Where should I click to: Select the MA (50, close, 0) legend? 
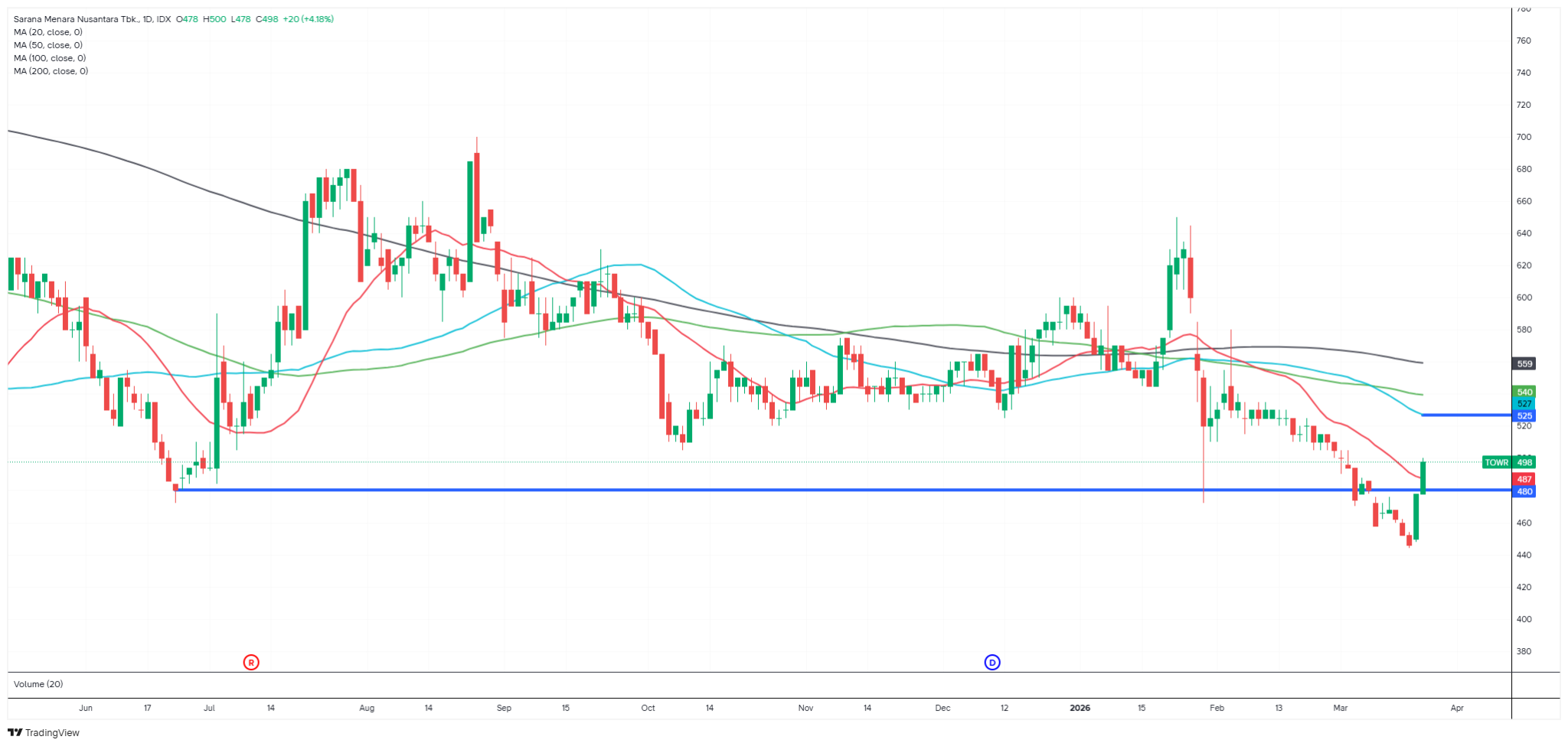pos(47,45)
